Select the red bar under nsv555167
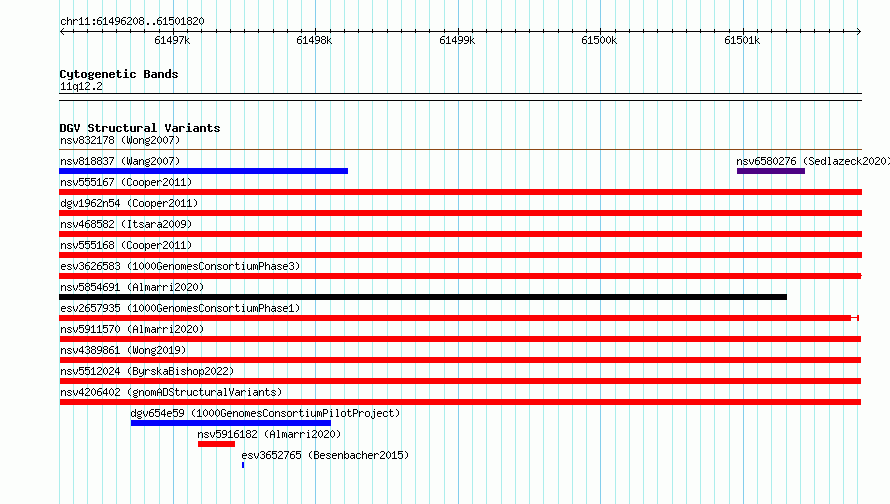Screen dimensions: 890x504 460,192
